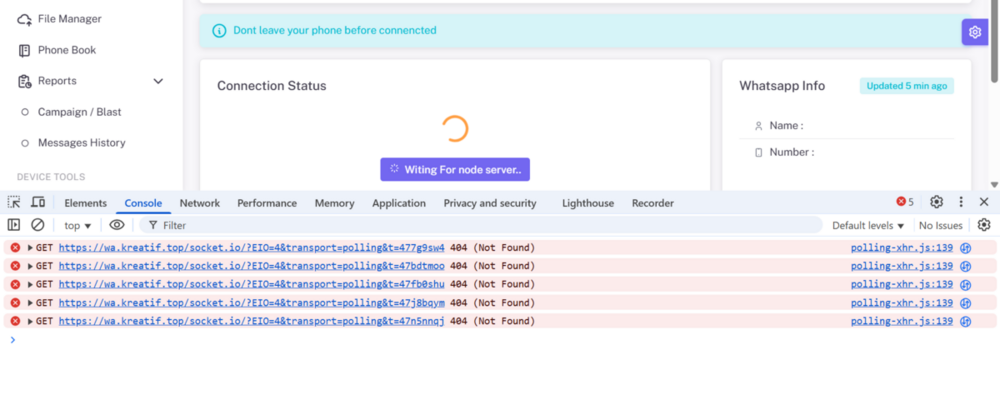Open Campaign / Blast report
The width and height of the screenshot is (1000, 405).
click(79, 112)
